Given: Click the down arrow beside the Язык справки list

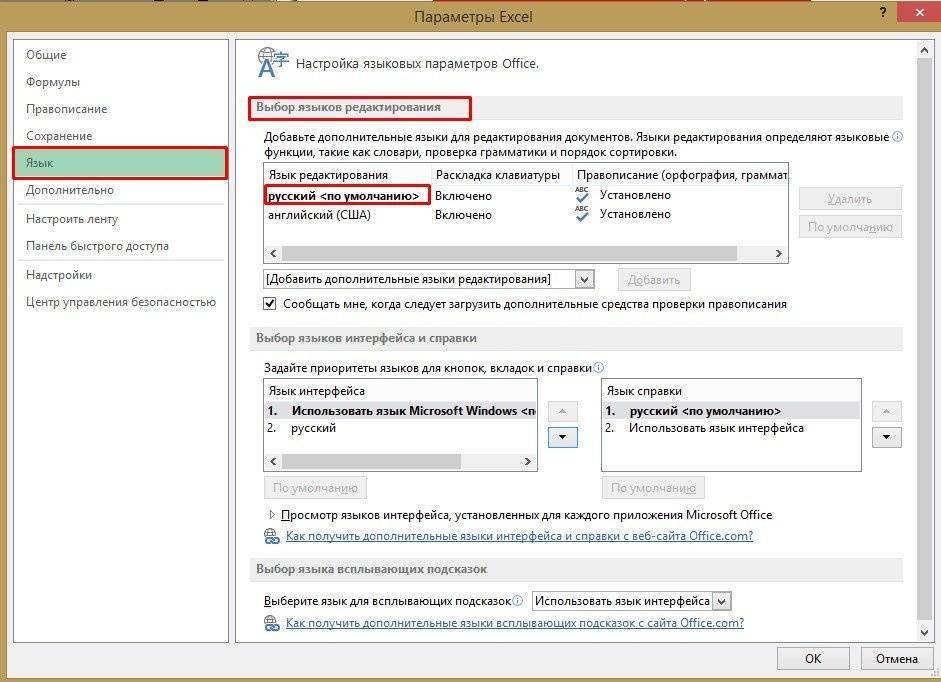Looking at the screenshot, I should tap(885, 437).
